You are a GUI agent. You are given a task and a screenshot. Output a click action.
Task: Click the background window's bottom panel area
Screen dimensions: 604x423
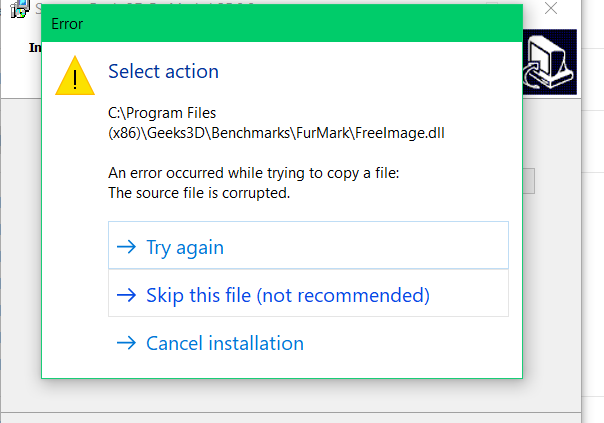pyautogui.click(x=300, y=417)
